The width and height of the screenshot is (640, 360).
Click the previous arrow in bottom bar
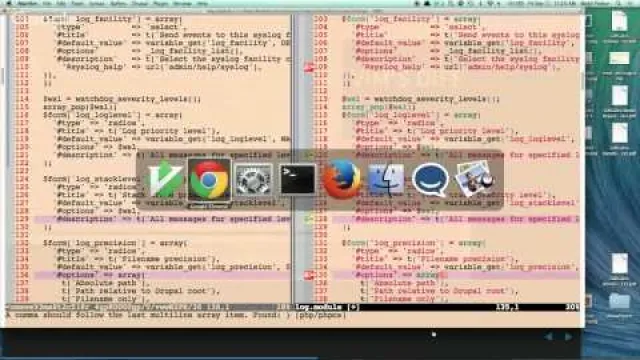click(549, 337)
